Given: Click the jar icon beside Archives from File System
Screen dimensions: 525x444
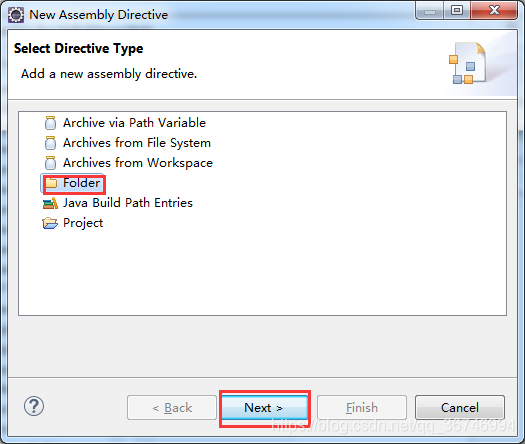Looking at the screenshot, I should 50,143.
